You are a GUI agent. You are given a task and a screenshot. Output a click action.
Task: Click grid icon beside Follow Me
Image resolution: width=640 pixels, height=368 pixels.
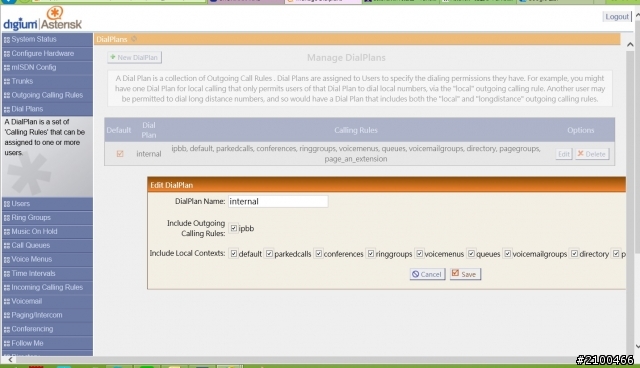(x=7, y=344)
